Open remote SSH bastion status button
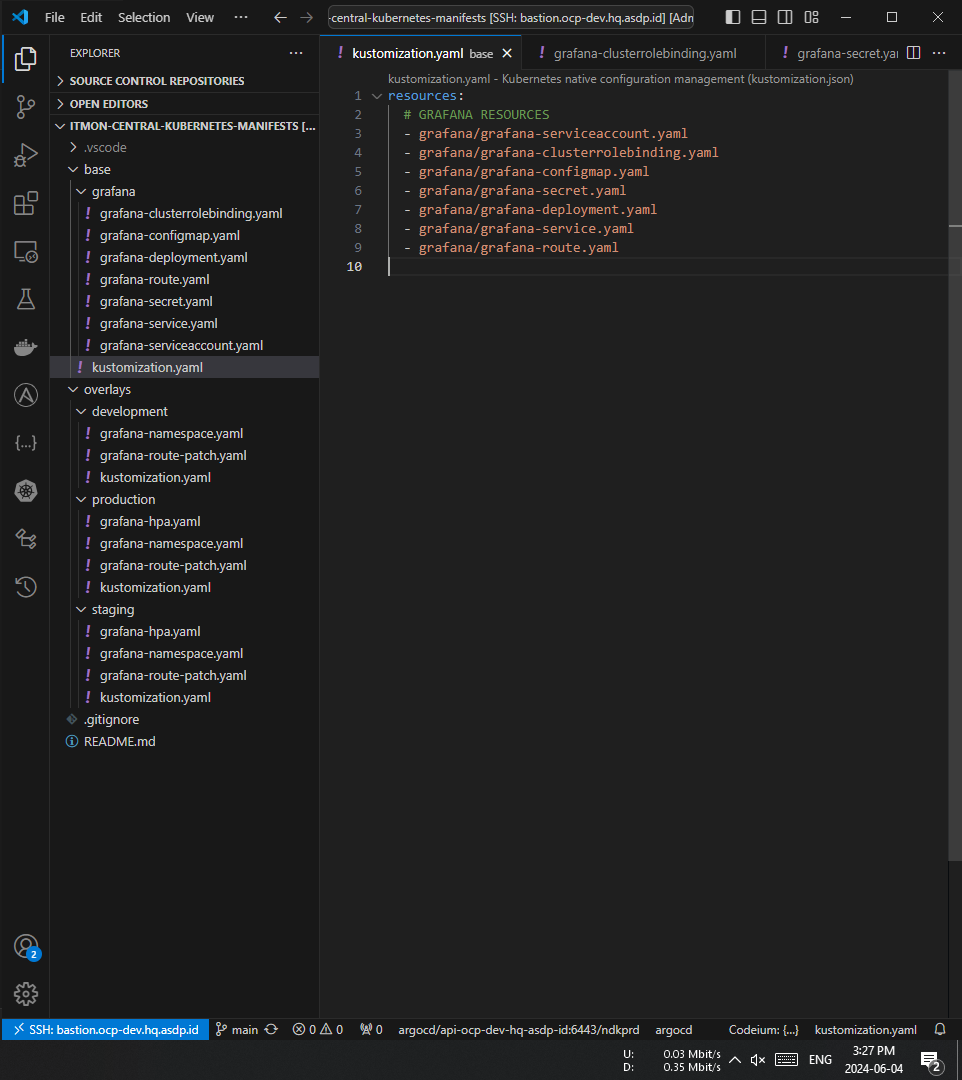The width and height of the screenshot is (962, 1080). (106, 1030)
